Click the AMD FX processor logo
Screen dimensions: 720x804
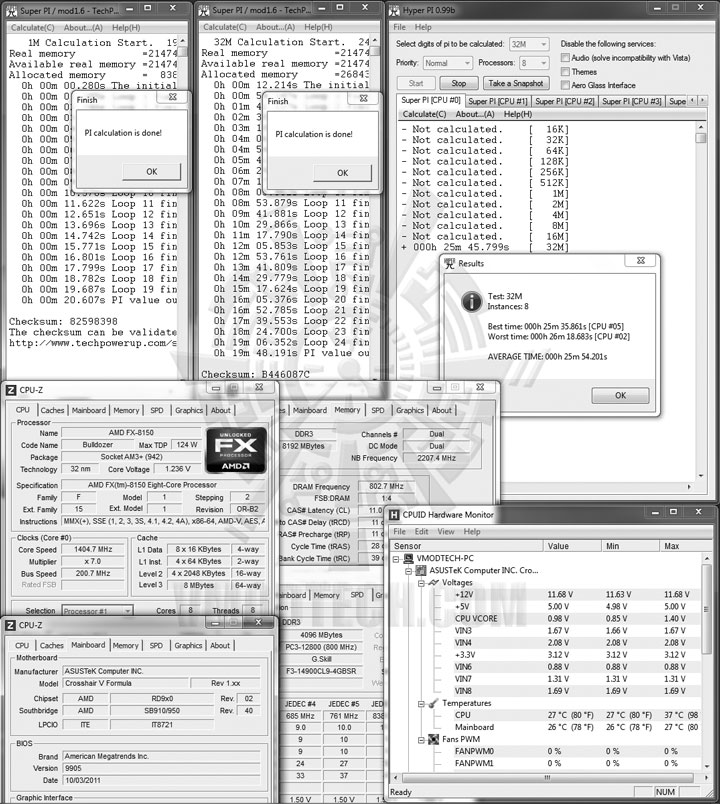pyautogui.click(x=236, y=450)
